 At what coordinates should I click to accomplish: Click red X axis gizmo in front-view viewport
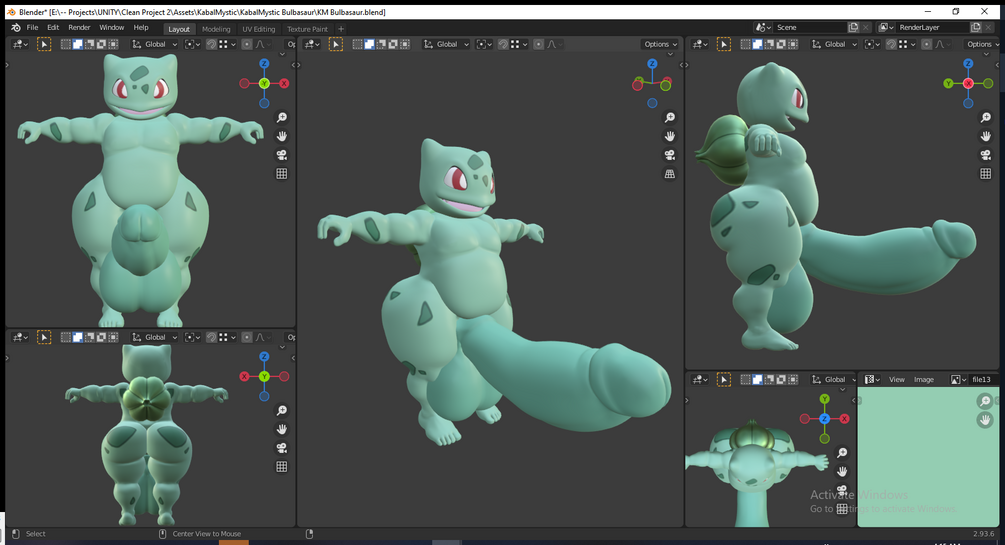point(284,83)
